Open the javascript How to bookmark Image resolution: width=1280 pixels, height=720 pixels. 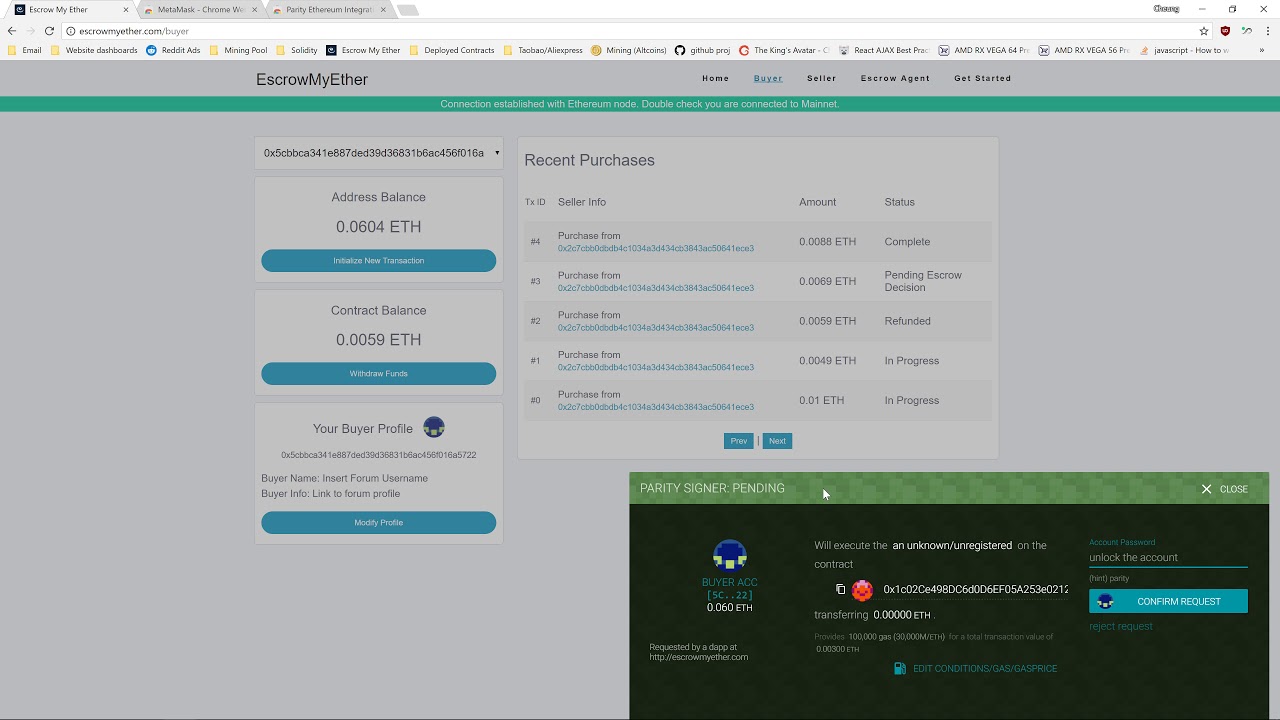click(x=1184, y=50)
